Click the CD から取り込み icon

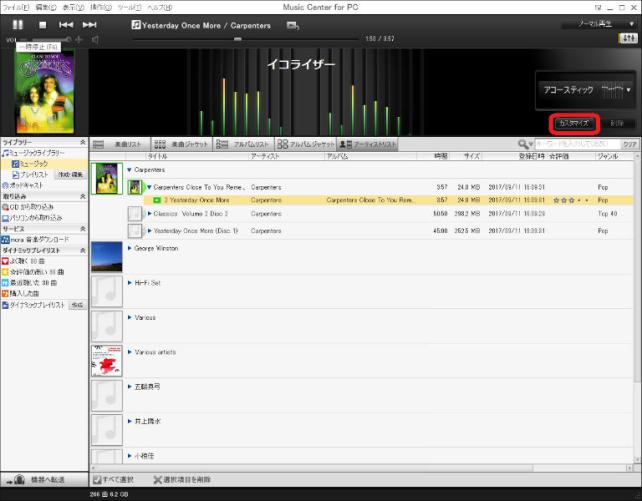coord(5,207)
